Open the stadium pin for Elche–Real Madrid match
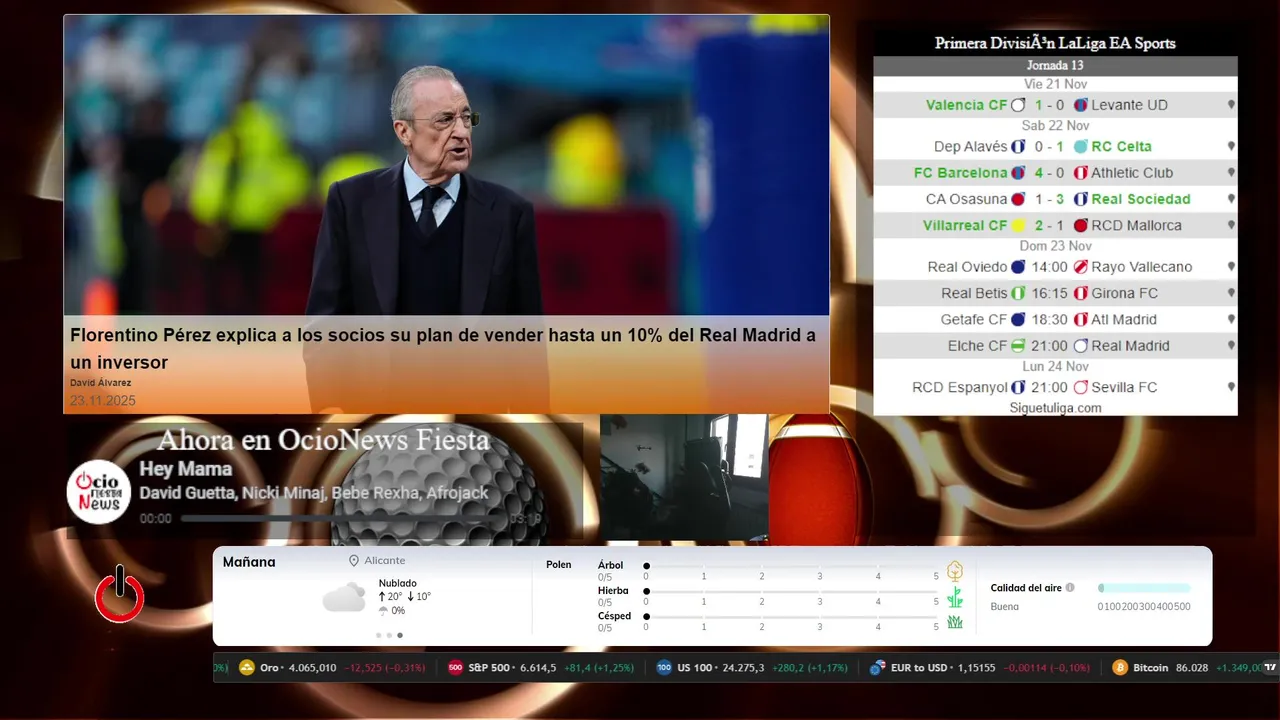Viewport: 1280px width, 720px height. [x=1231, y=346]
